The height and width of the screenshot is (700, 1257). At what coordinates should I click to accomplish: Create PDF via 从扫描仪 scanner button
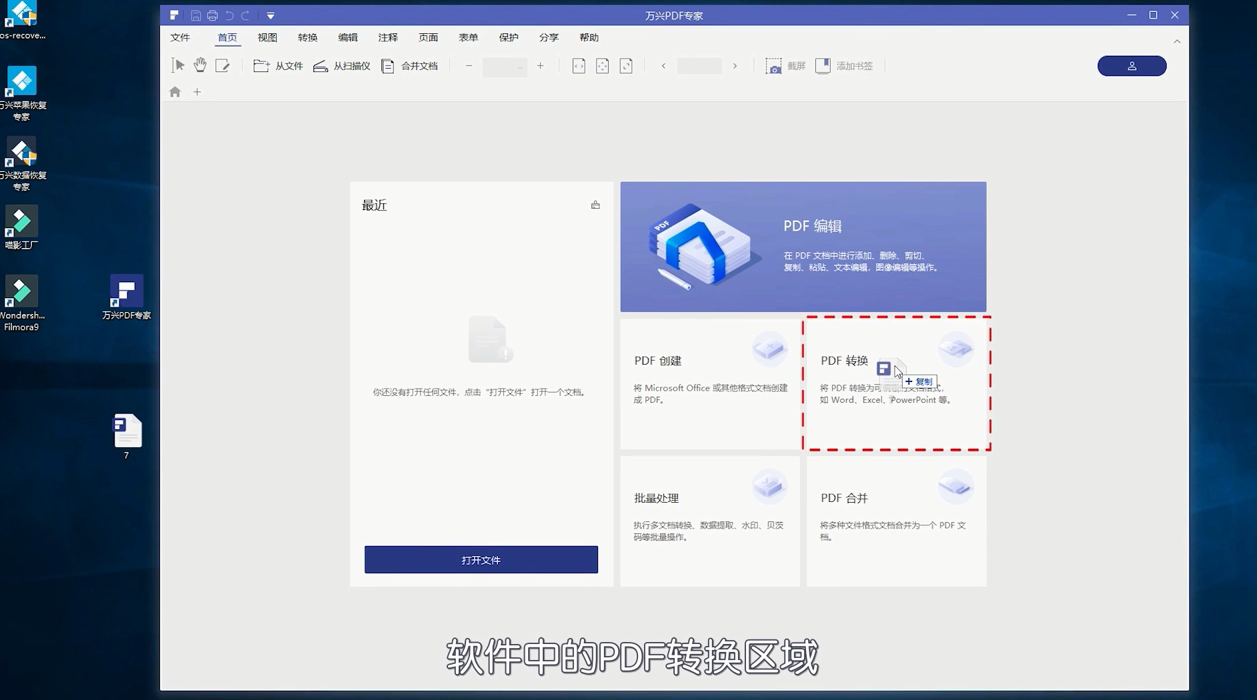(342, 66)
